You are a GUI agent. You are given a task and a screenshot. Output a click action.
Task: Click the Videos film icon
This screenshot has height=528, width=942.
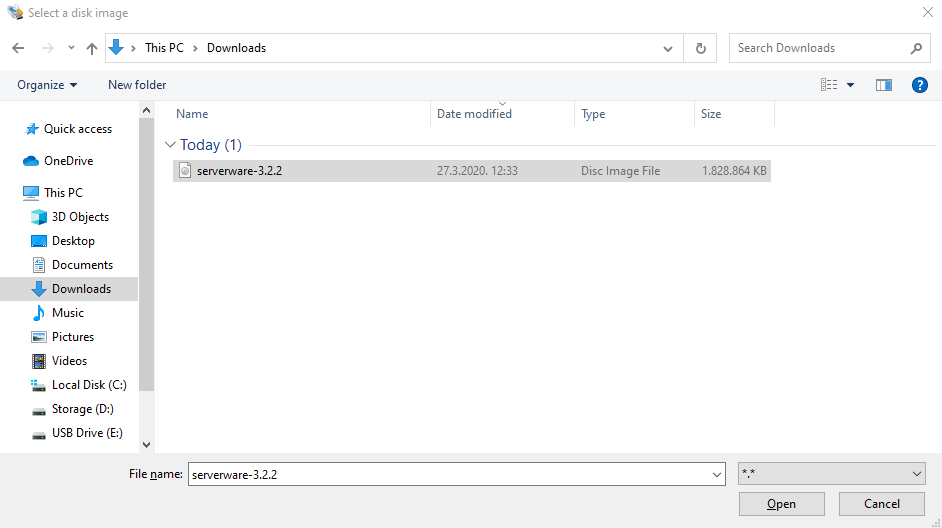pos(38,361)
